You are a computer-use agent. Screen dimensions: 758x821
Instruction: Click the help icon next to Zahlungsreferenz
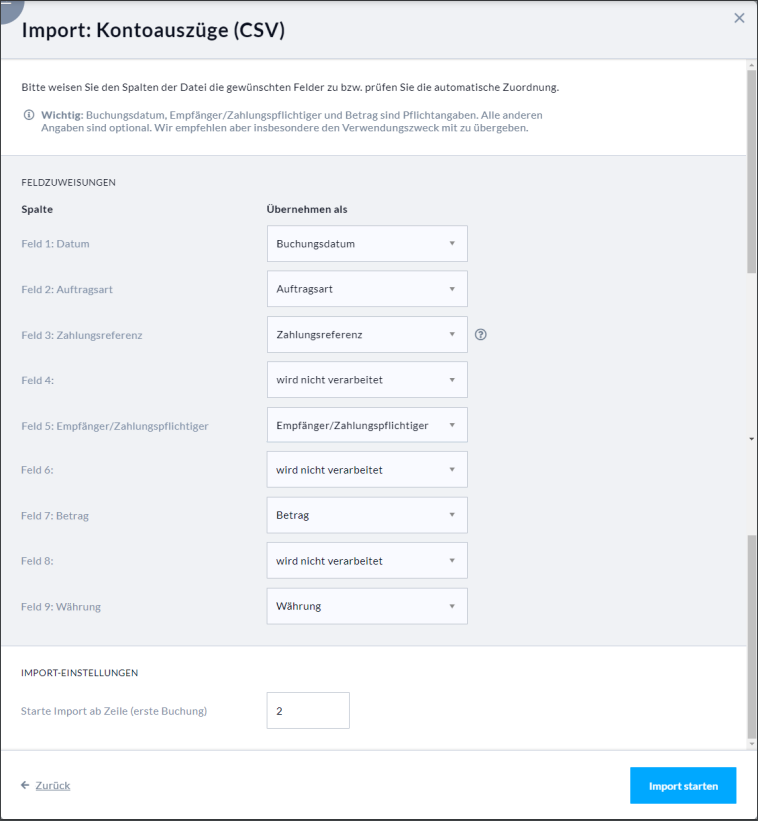click(x=481, y=335)
